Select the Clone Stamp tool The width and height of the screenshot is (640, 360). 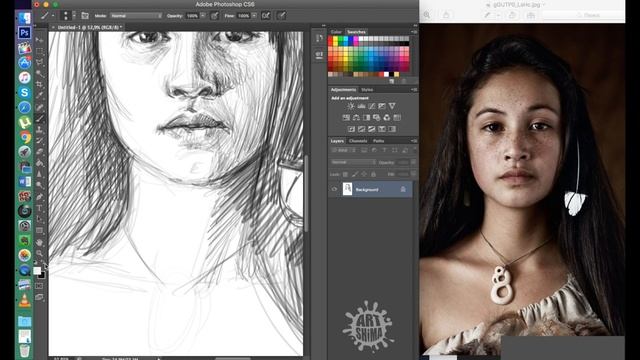(40, 130)
